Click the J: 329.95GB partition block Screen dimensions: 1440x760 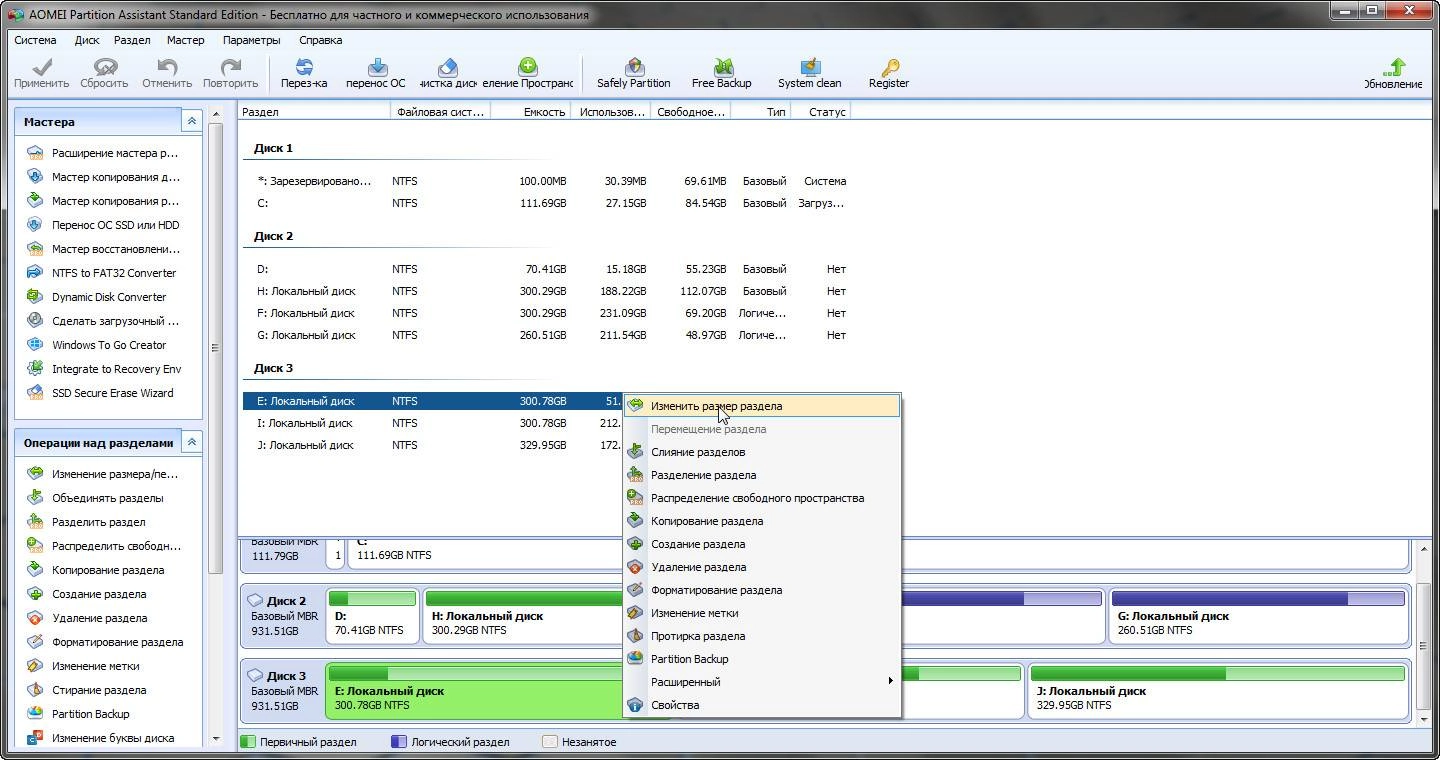tap(1217, 691)
